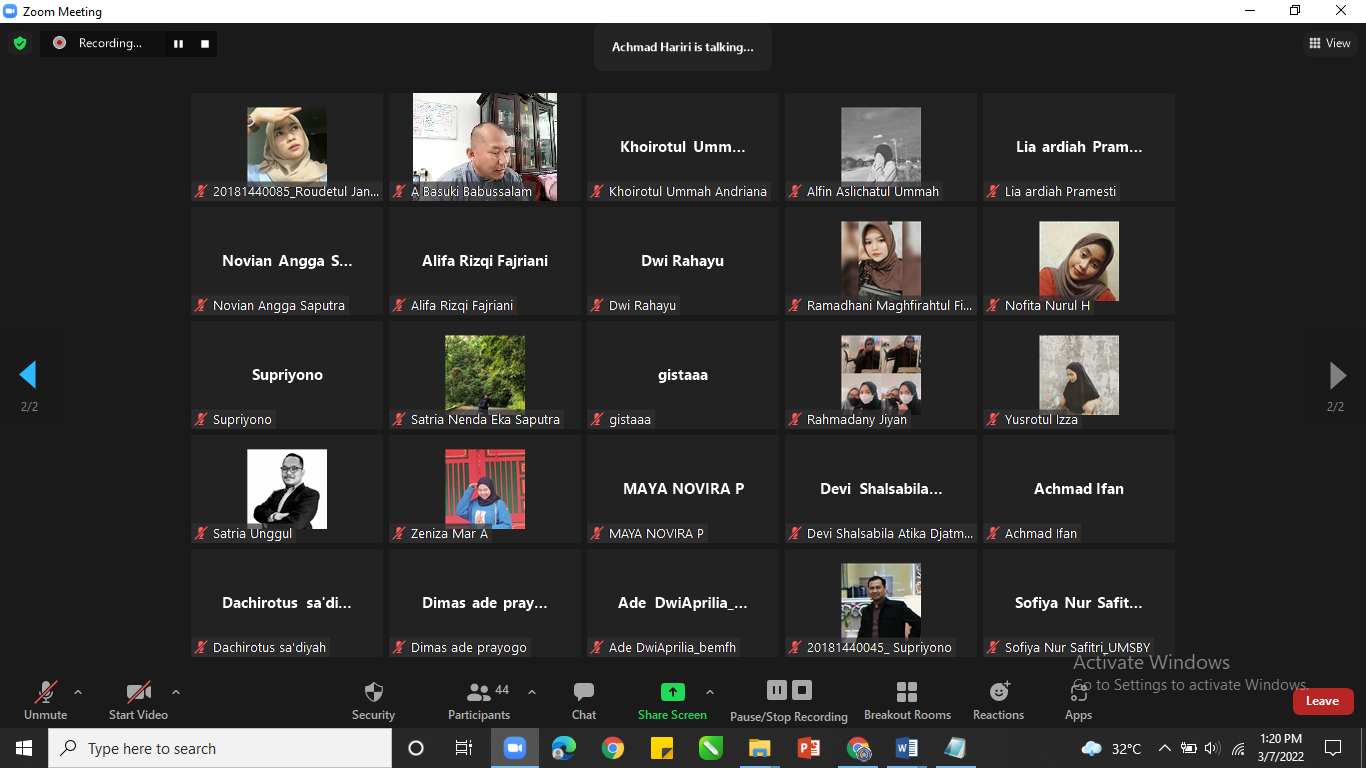The width and height of the screenshot is (1366, 768).
Task: Select Rahmadany Jiyan tile
Action: click(x=881, y=375)
